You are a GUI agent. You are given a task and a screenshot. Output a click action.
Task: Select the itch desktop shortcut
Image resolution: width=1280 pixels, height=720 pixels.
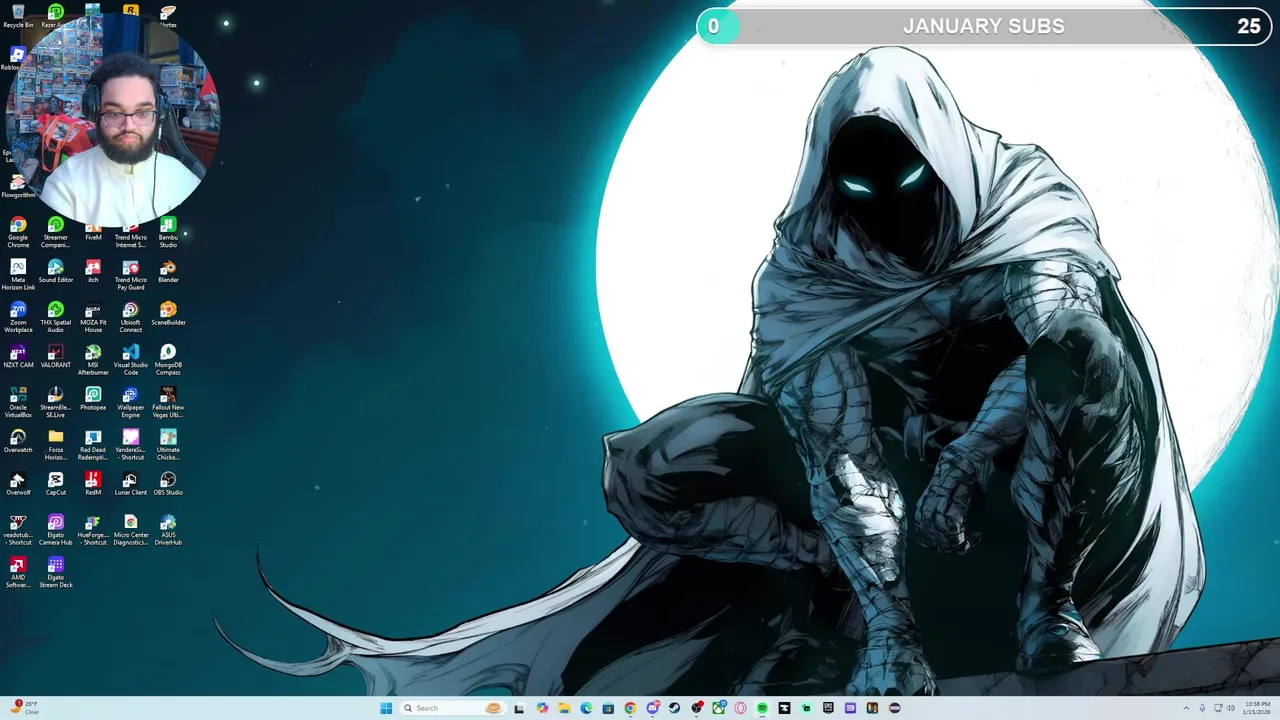click(x=93, y=271)
